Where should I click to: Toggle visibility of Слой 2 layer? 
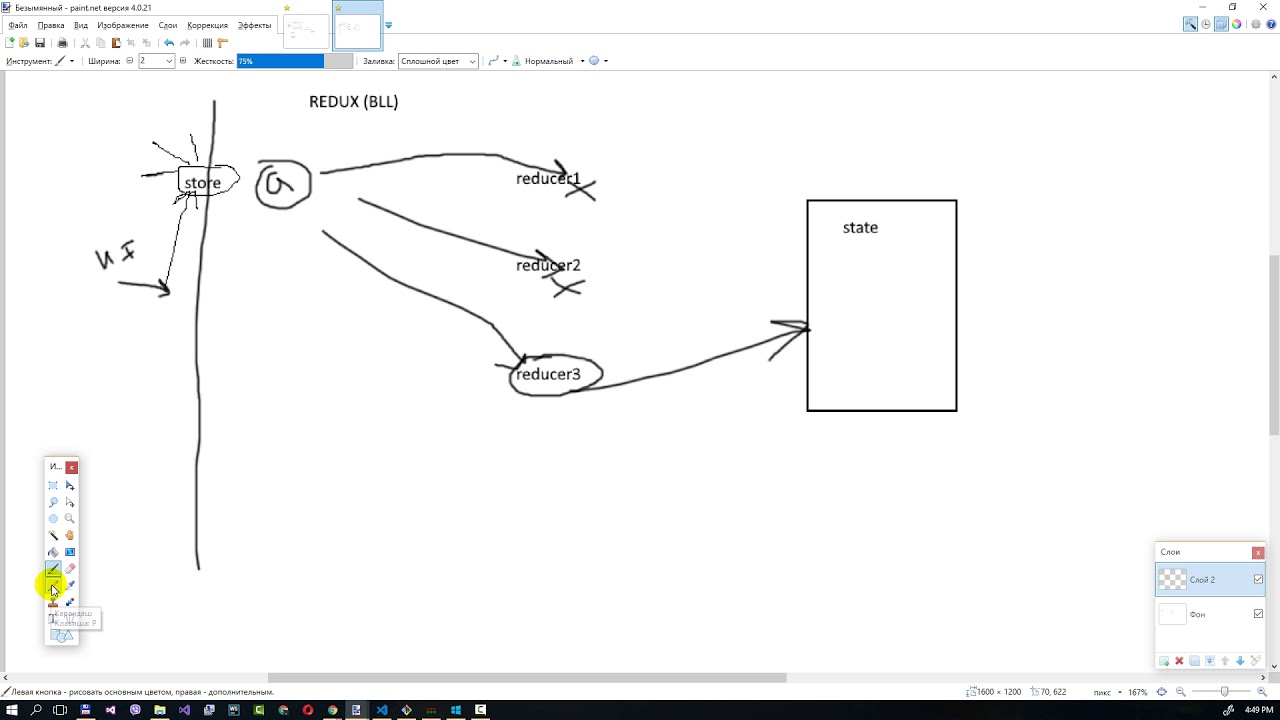tap(1258, 579)
